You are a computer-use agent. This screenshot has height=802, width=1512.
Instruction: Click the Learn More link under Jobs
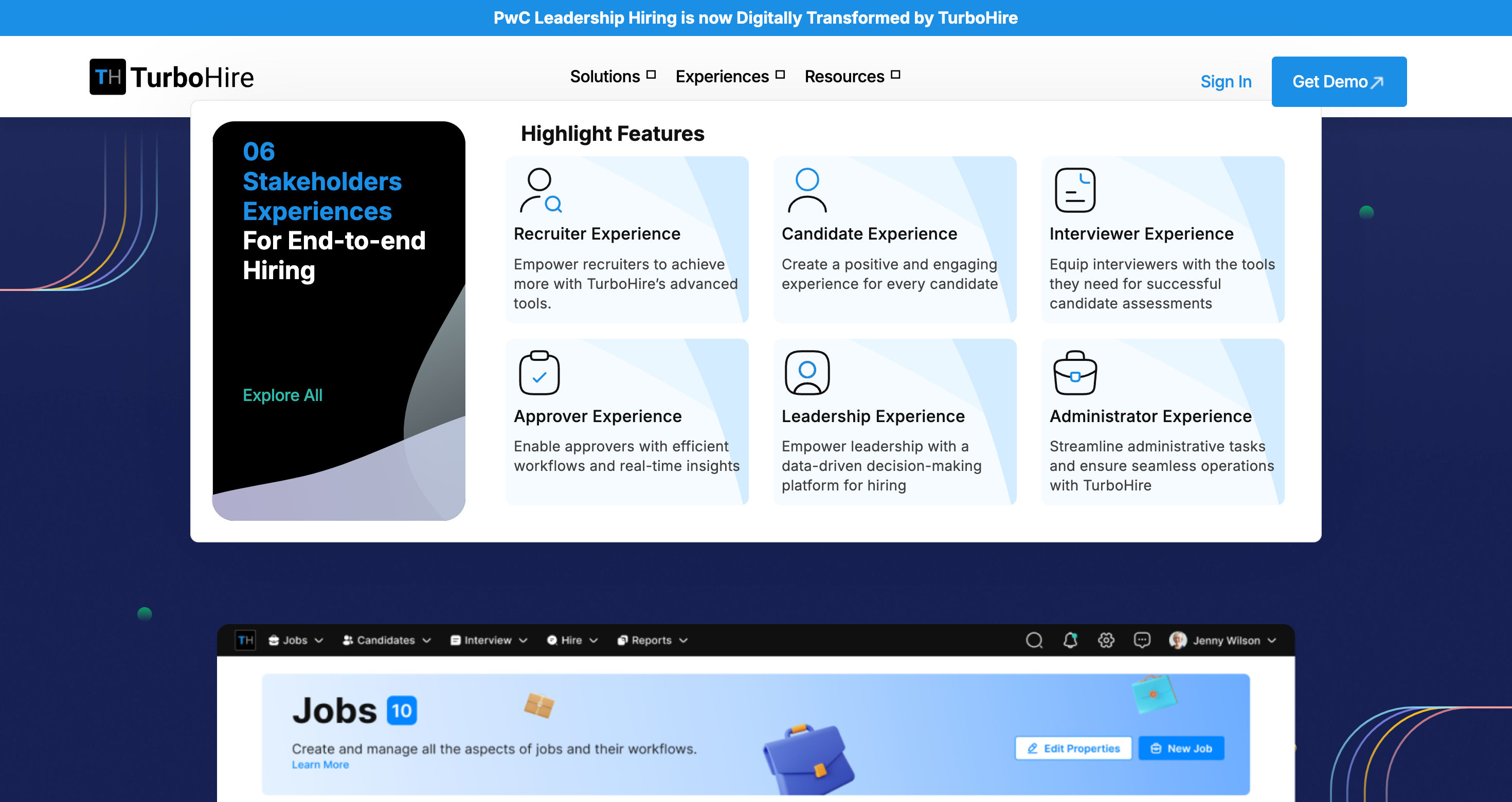click(x=320, y=764)
